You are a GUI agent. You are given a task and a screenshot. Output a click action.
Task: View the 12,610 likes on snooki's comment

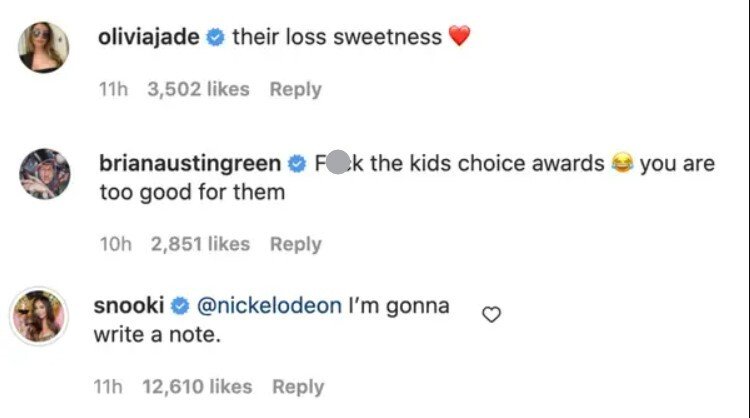click(x=197, y=387)
